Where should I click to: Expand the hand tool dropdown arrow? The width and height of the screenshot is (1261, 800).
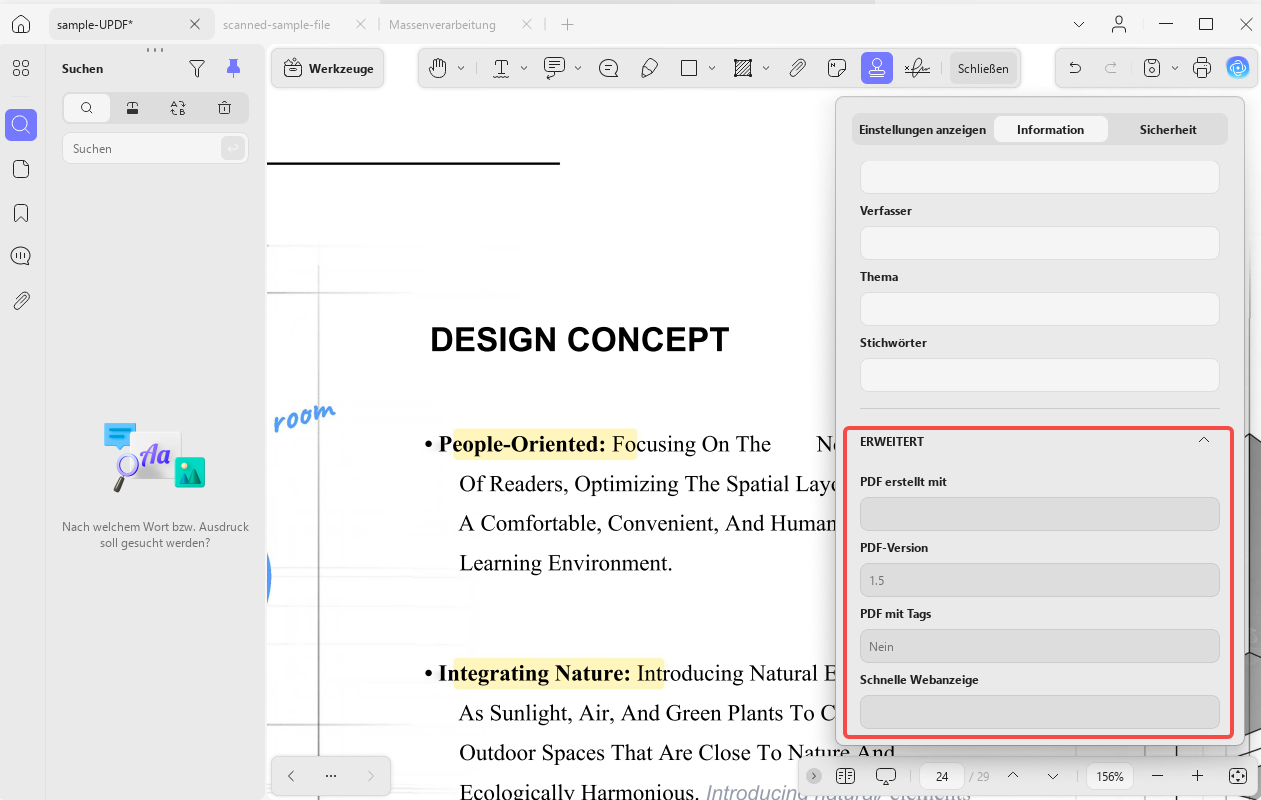[x=461, y=68]
